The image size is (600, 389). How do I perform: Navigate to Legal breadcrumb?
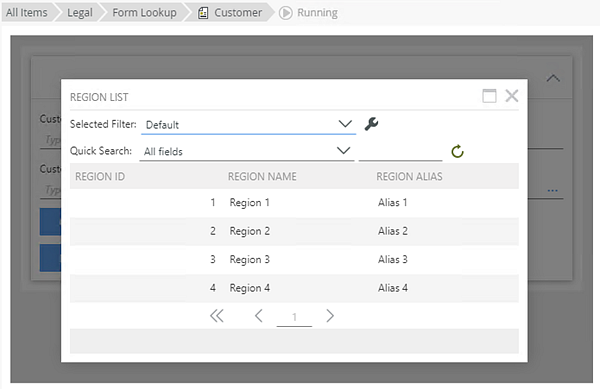coord(80,13)
